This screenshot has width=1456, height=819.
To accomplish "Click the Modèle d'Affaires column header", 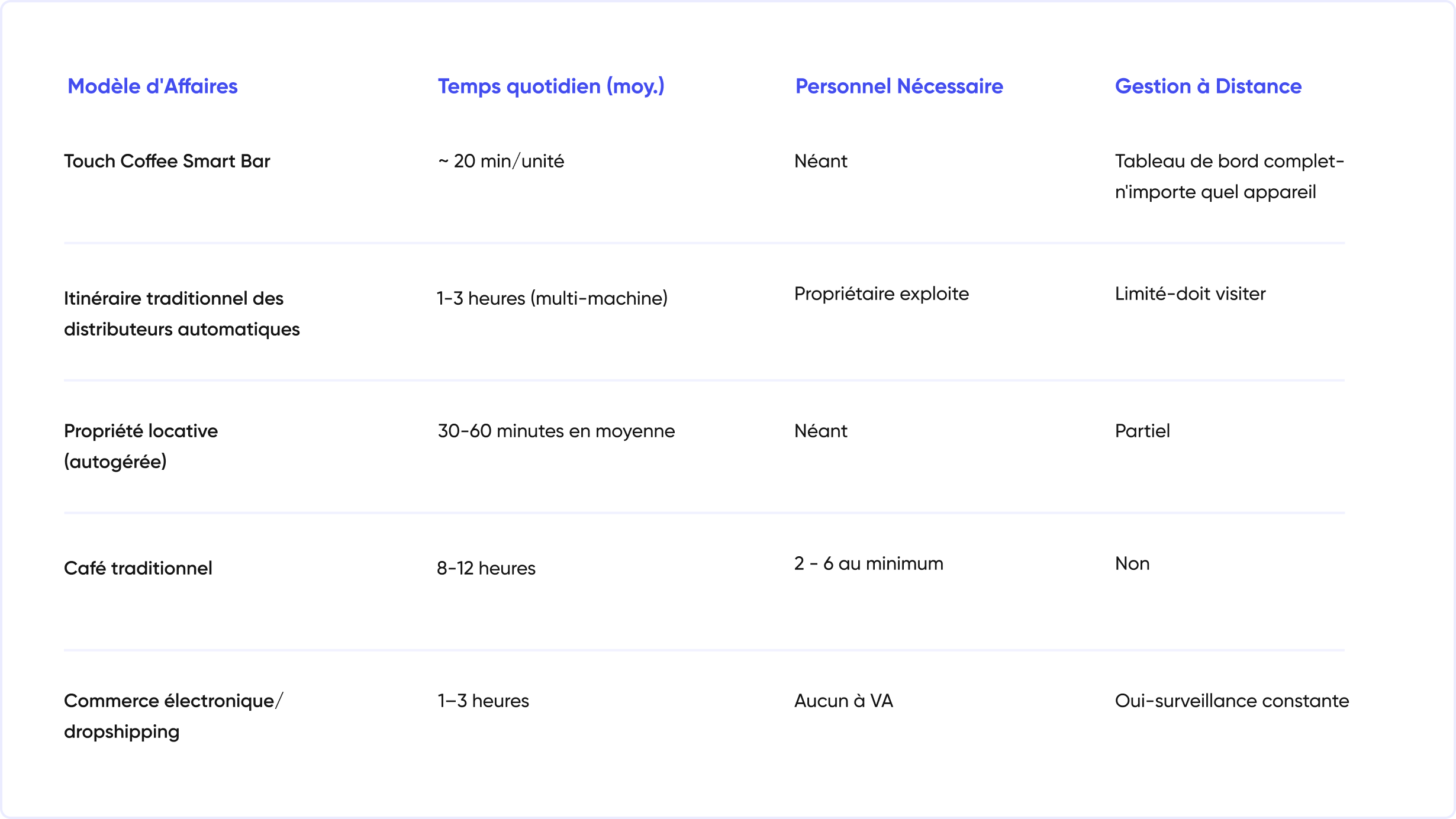I will [x=153, y=86].
